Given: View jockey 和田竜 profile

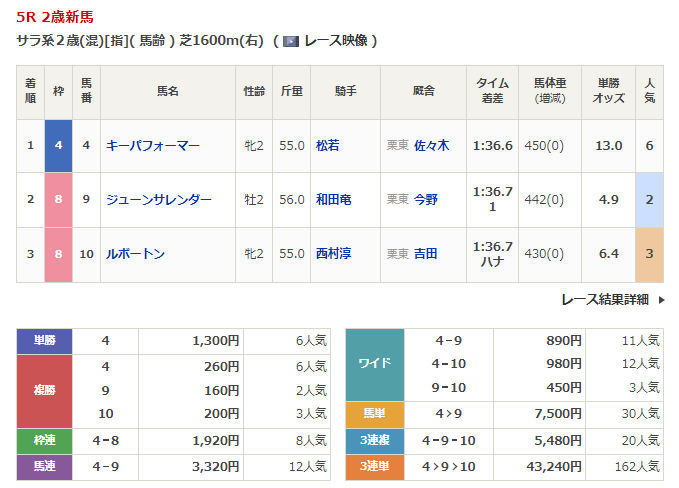Looking at the screenshot, I should click(333, 199).
